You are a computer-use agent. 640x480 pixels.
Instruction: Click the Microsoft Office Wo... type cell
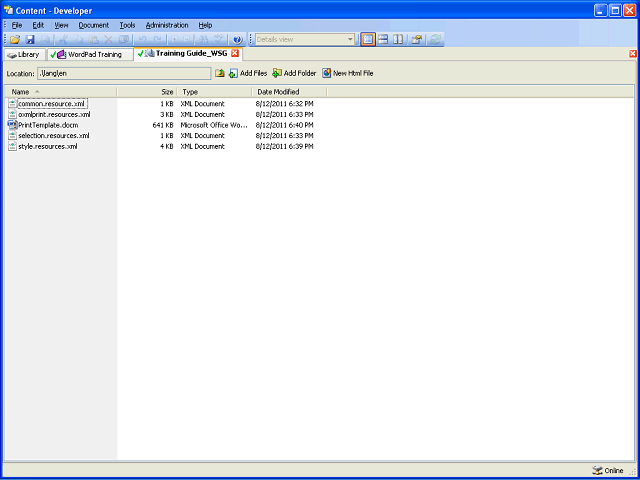tap(214, 125)
